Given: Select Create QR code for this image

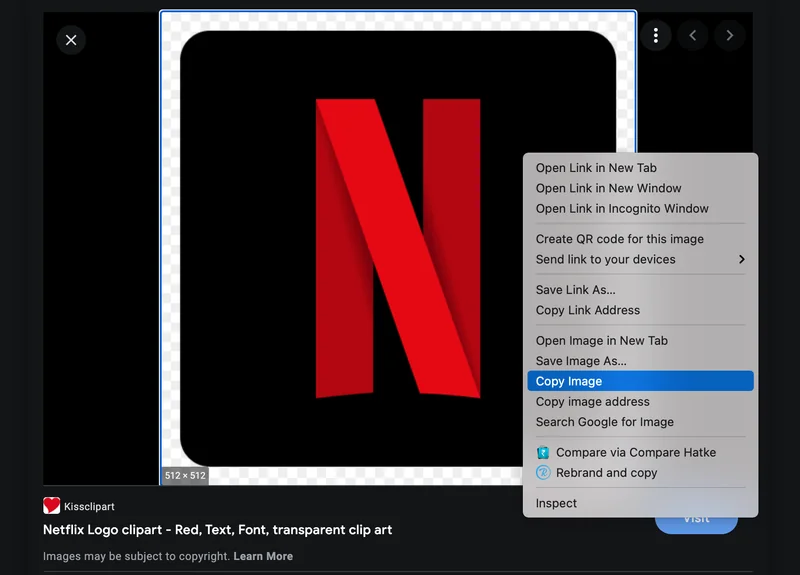Looking at the screenshot, I should 619,239.
